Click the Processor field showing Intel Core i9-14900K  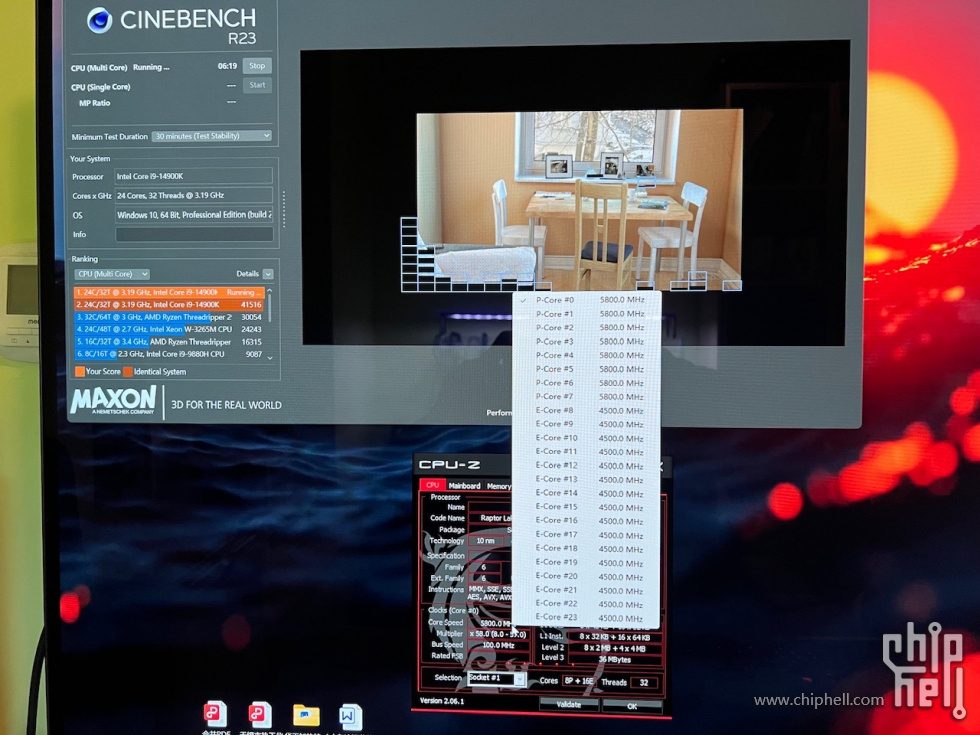tap(194, 176)
